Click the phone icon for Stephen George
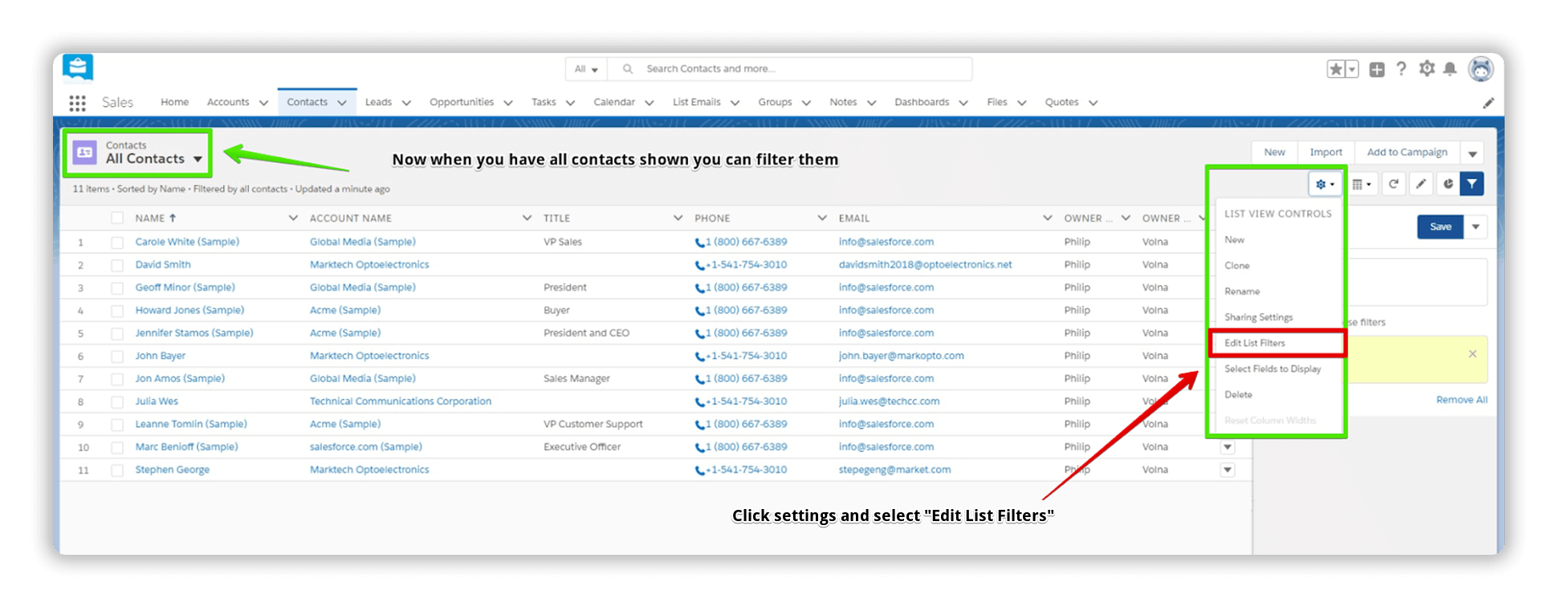Image resolution: width=1568 pixels, height=607 pixels. [x=699, y=471]
